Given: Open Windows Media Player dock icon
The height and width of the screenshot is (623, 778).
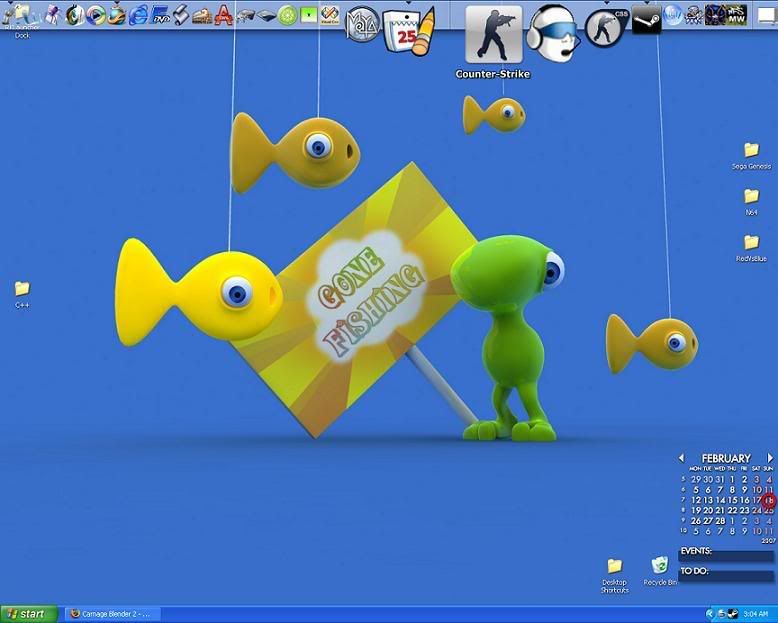Looking at the screenshot, I should pos(96,16).
